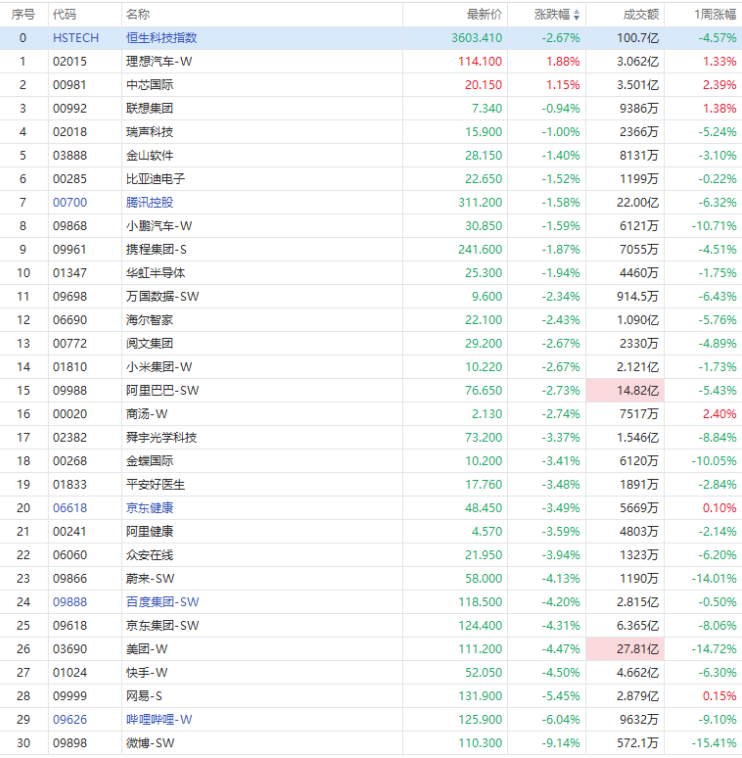
Task: Select the 快手-W row name
Action: (147, 672)
